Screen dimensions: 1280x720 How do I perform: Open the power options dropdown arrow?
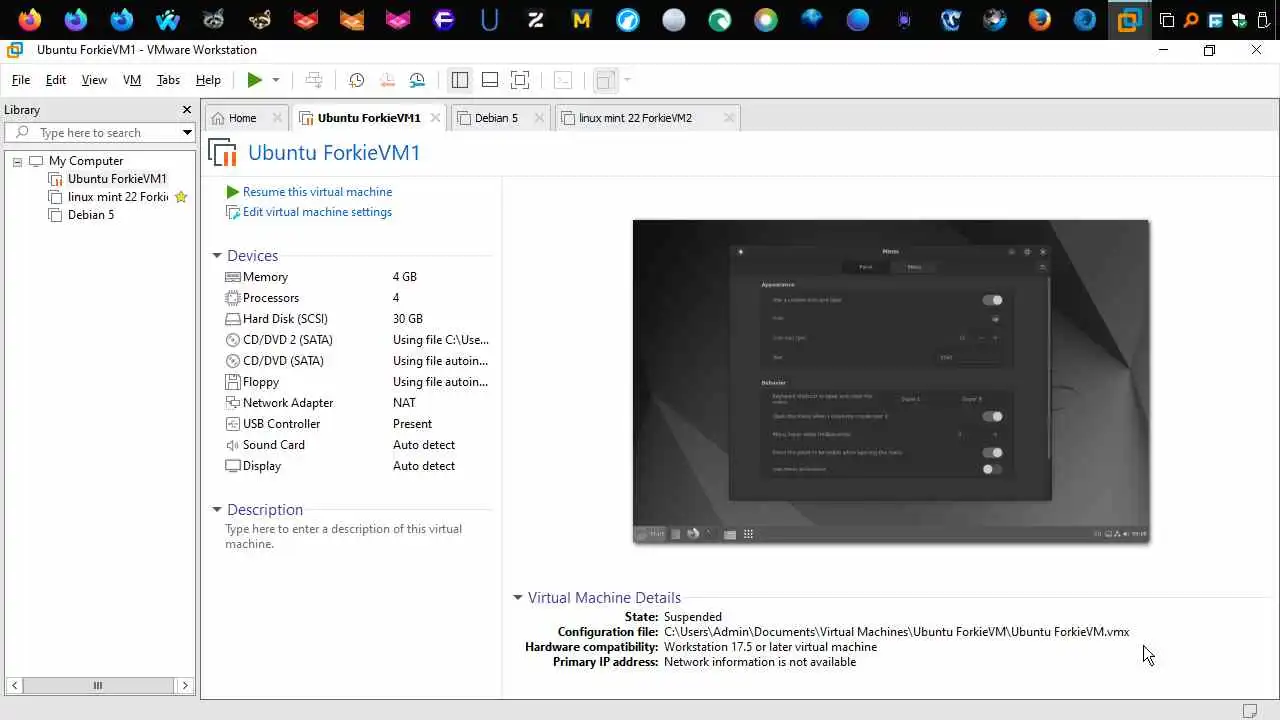[276, 80]
